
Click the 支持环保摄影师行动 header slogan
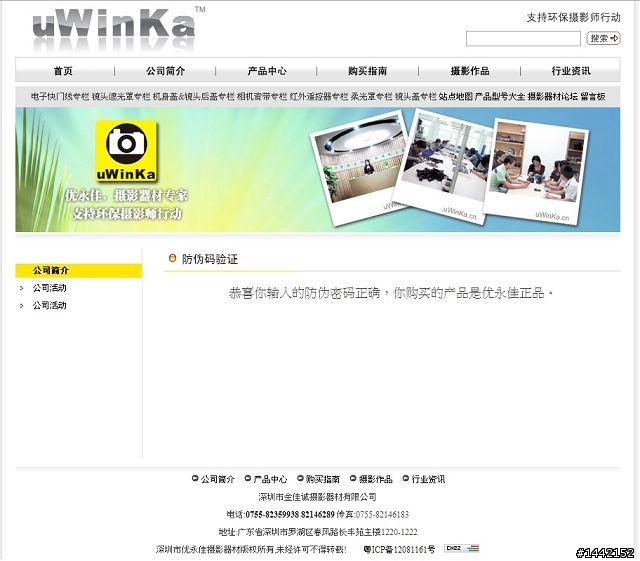[x=573, y=17]
